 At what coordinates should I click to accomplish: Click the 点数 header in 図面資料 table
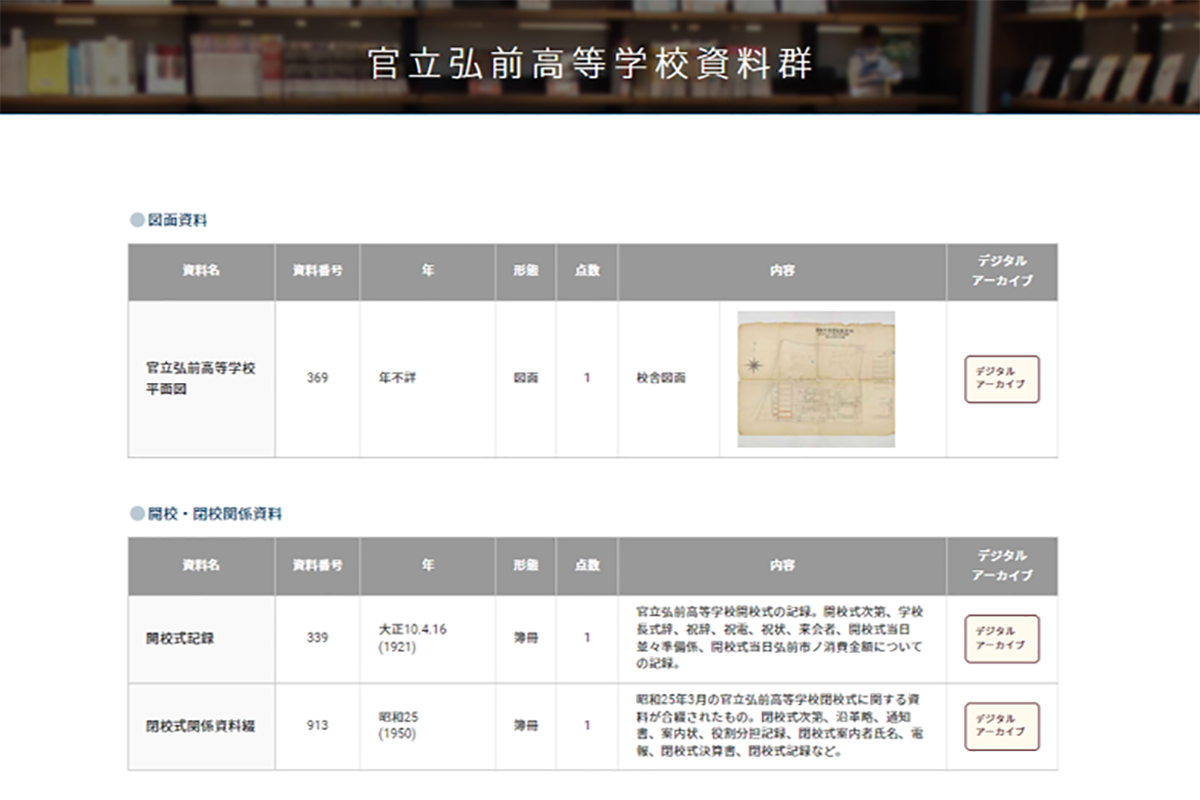[587, 272]
